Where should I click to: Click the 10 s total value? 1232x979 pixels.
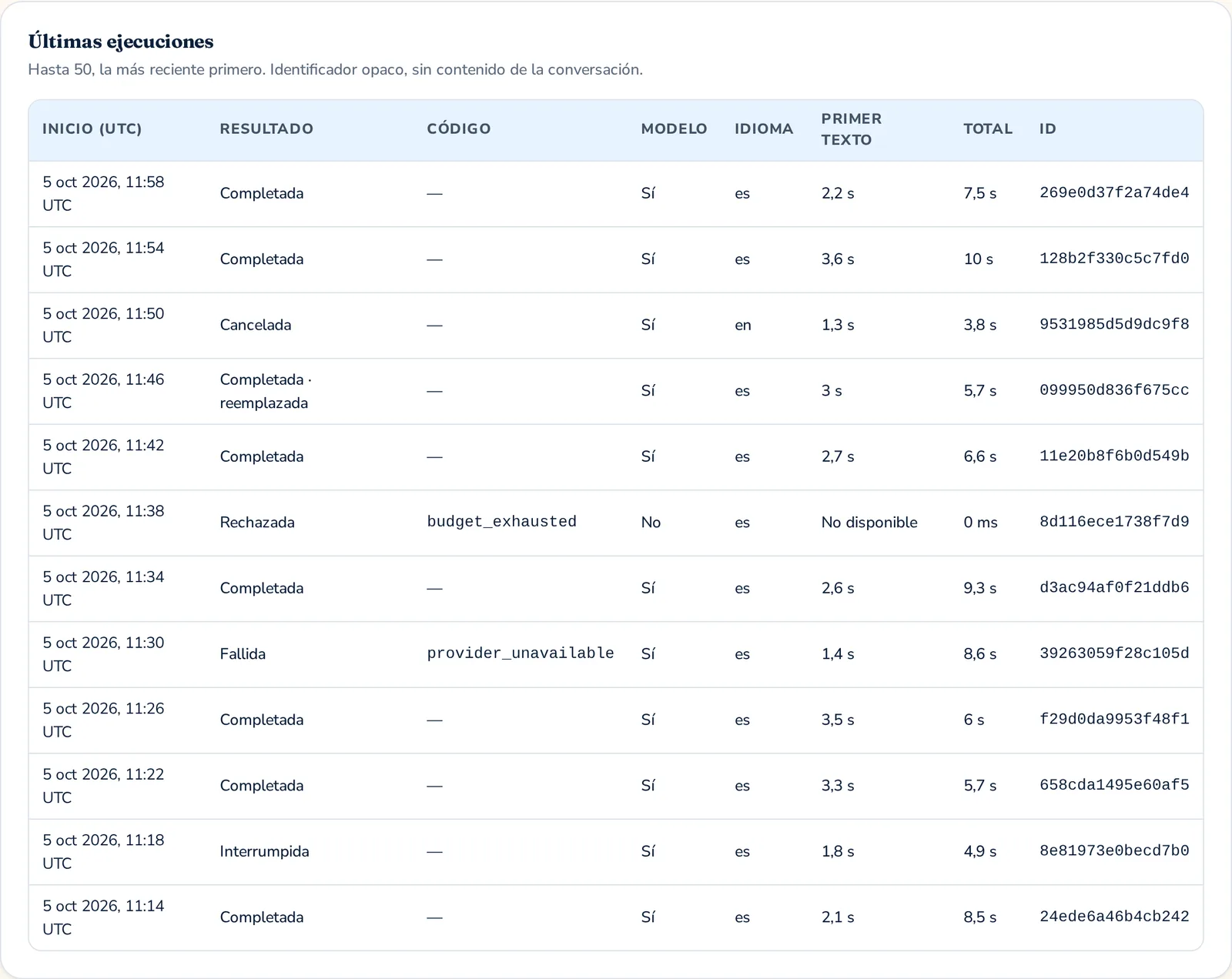pyautogui.click(x=979, y=259)
